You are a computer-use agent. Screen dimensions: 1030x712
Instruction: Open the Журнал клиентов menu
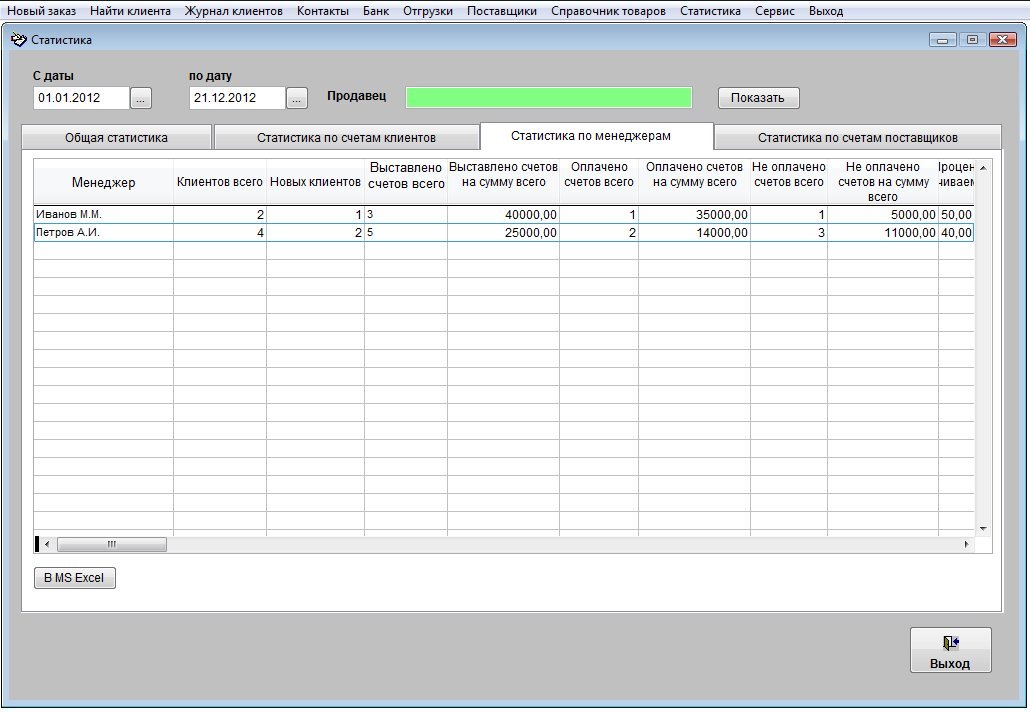pyautogui.click(x=233, y=11)
